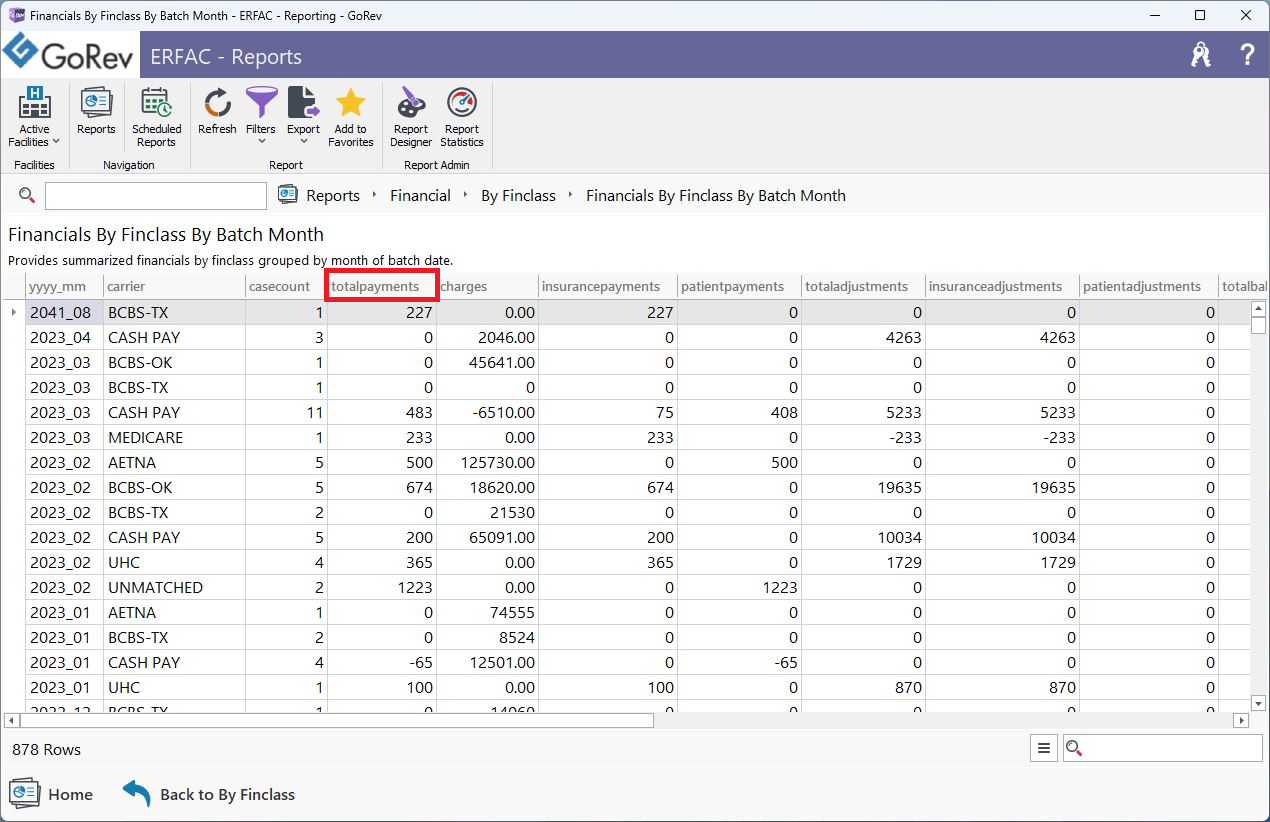Minimize the GoRev window
The height and width of the screenshot is (822, 1270).
1155,15
